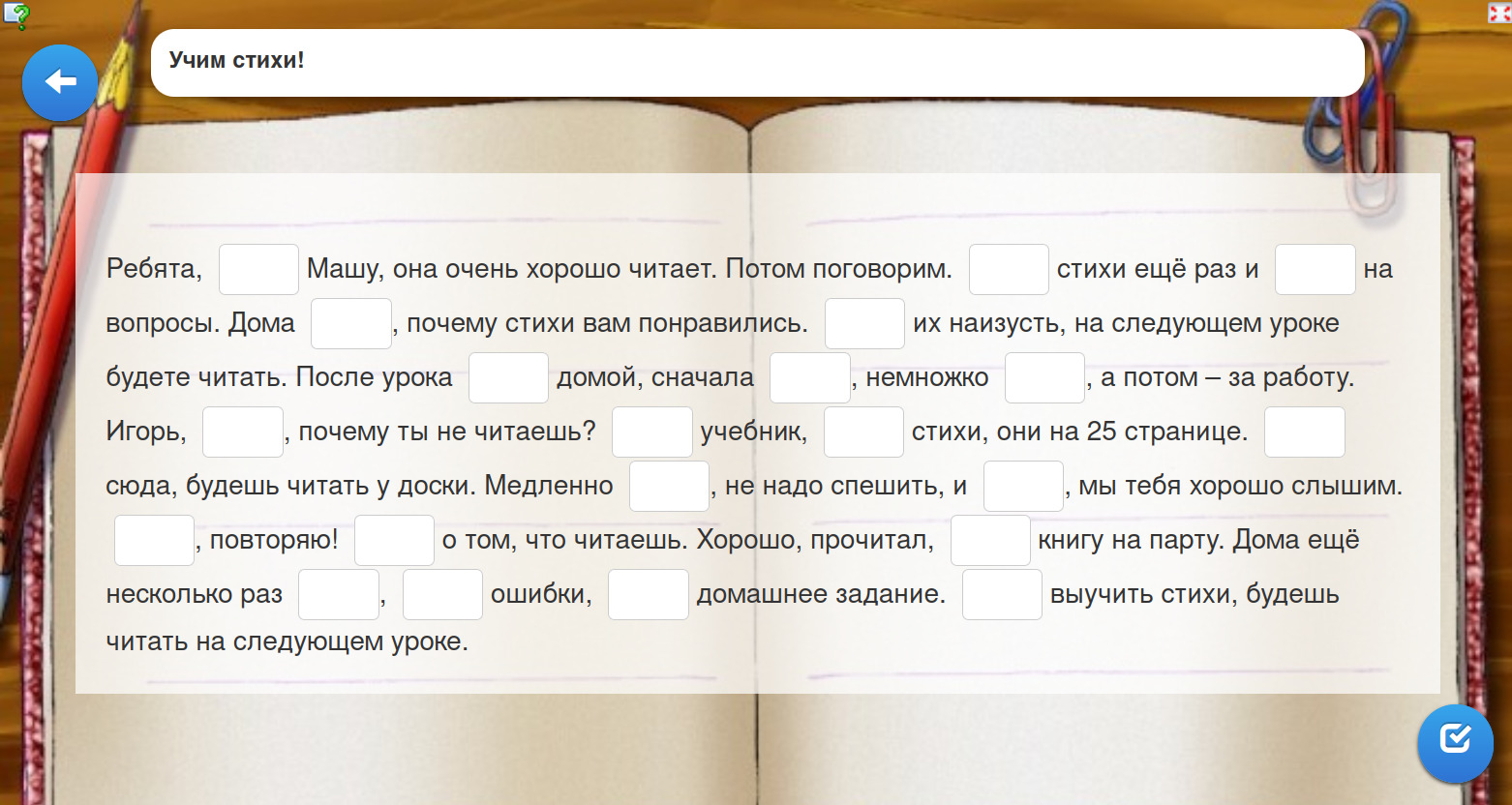Select the blank after «Ребята,»
Image resolution: width=1512 pixels, height=805 pixels.
pyautogui.click(x=258, y=269)
